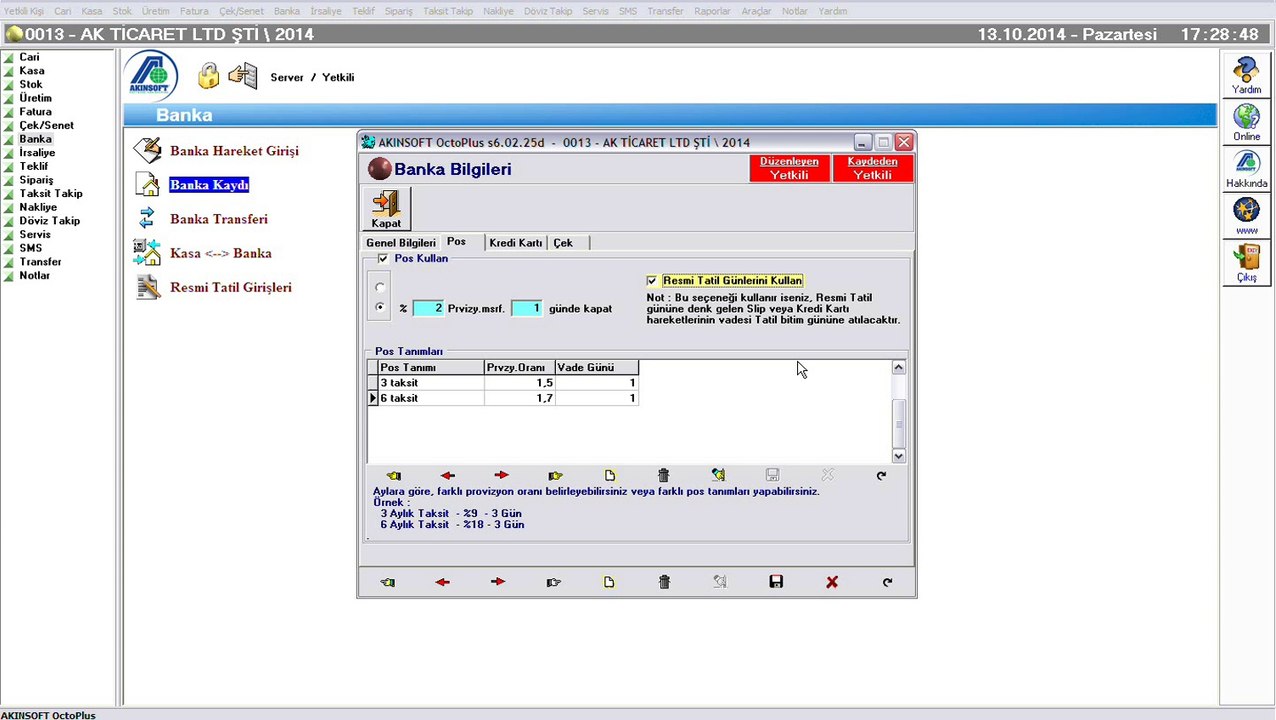Open Banka Hareket Girişi
Viewport: 1276px width, 720px height.
pyautogui.click(x=234, y=151)
